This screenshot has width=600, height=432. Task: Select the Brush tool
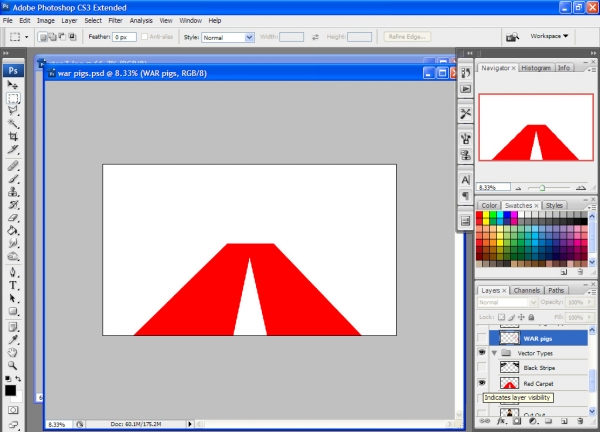pyautogui.click(x=13, y=179)
